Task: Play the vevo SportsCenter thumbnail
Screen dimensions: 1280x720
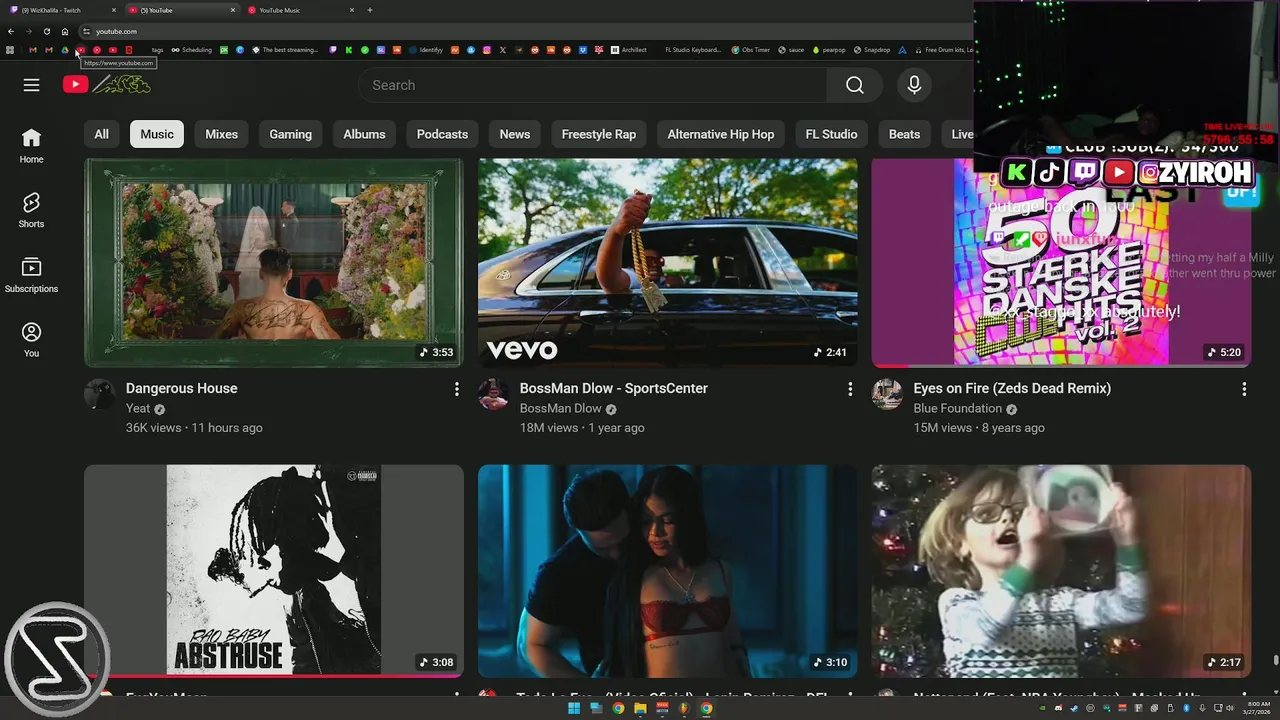Action: point(668,262)
